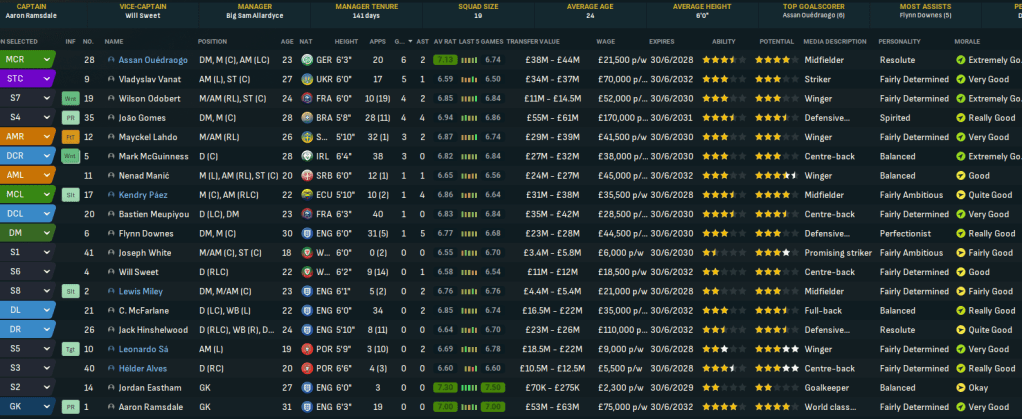Click the PR badge on João Gomes' row

[x=70, y=117]
